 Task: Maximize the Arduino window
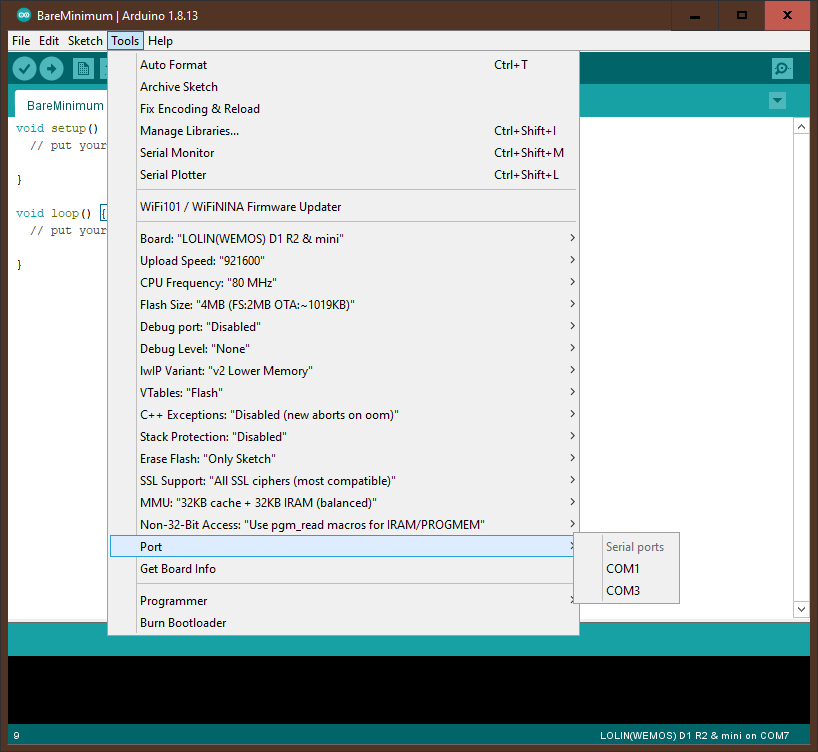pyautogui.click(x=741, y=16)
